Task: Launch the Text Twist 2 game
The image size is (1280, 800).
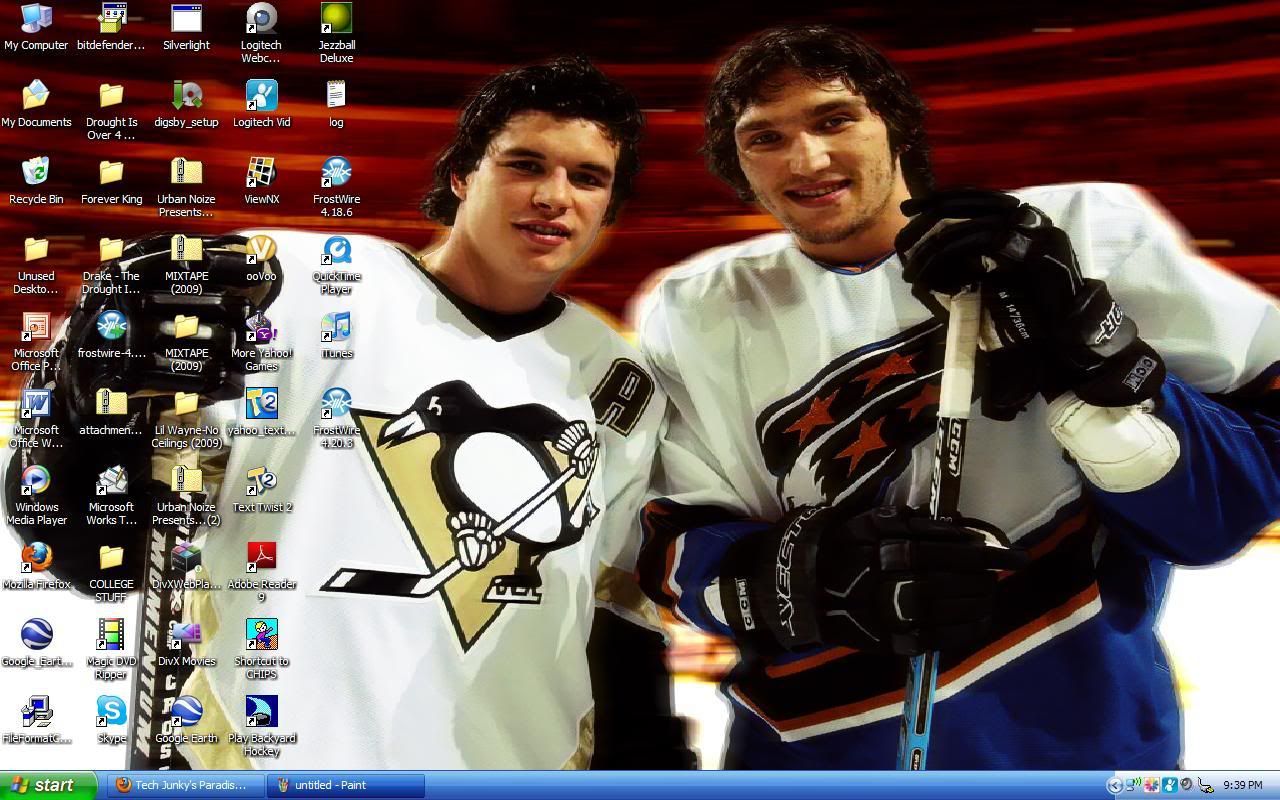Action: (x=261, y=490)
